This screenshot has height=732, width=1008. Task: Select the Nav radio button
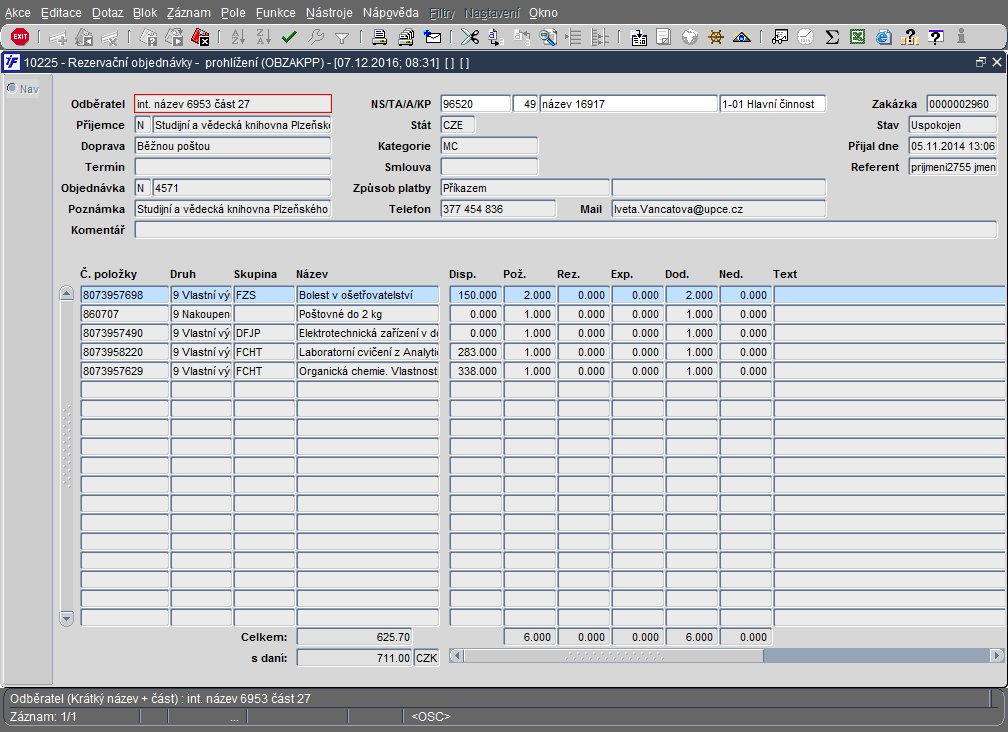click(12, 88)
